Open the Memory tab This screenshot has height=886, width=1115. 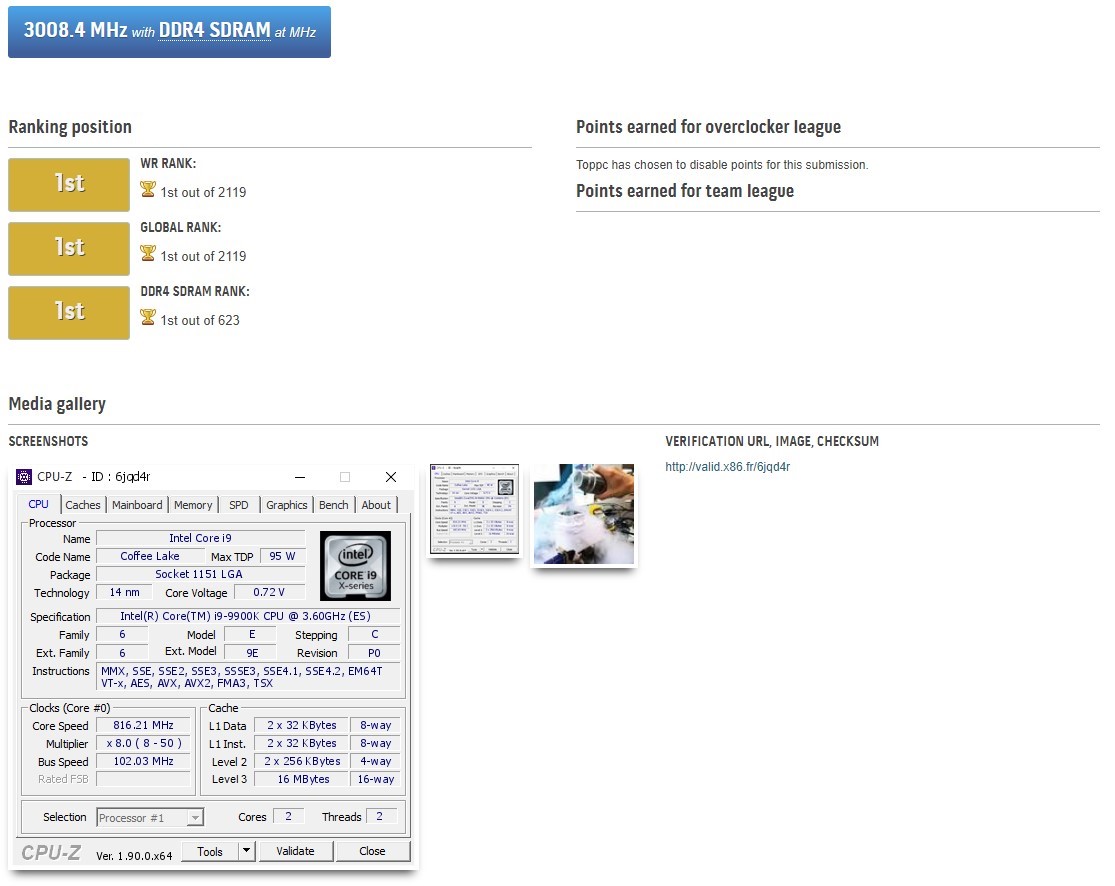[x=193, y=505]
